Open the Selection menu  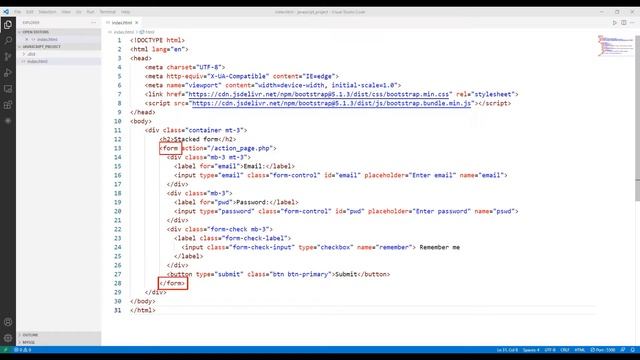coord(48,12)
